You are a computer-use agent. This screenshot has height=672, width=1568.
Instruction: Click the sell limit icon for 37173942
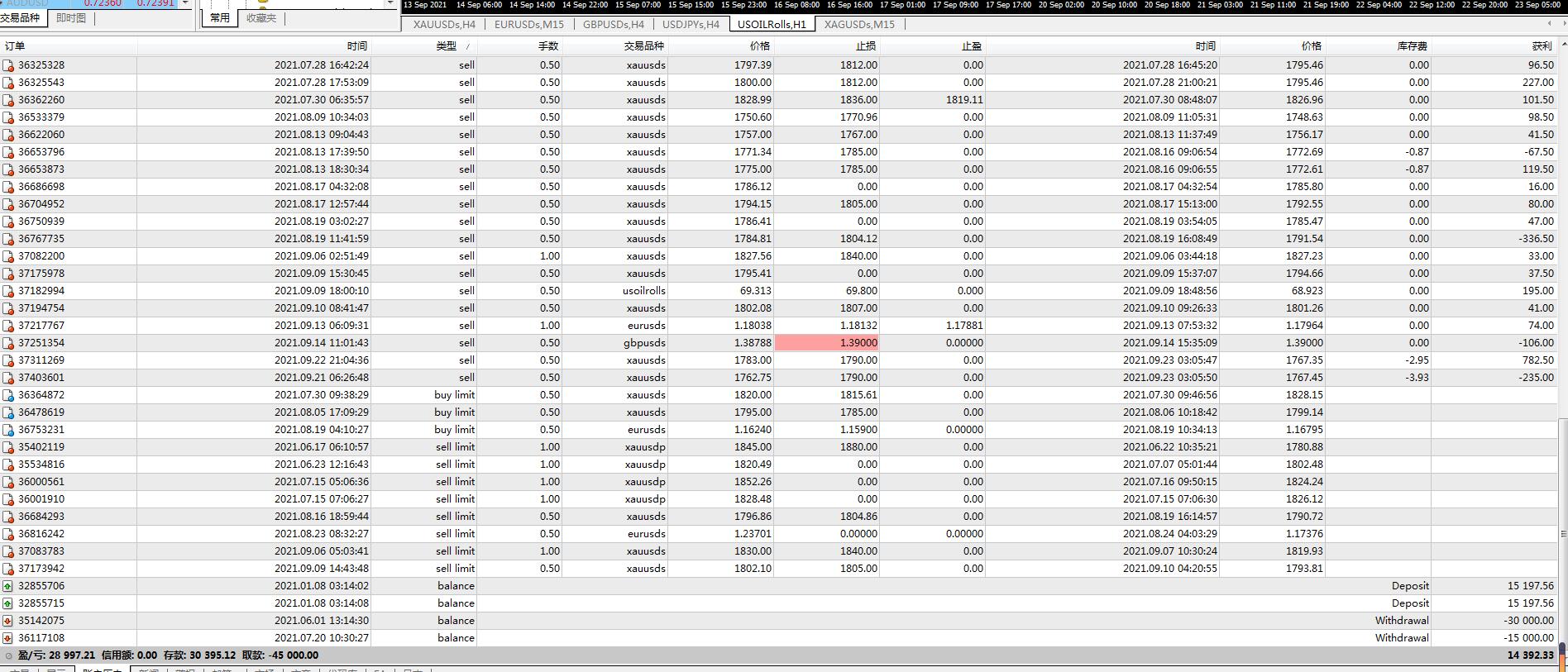pyautogui.click(x=8, y=569)
